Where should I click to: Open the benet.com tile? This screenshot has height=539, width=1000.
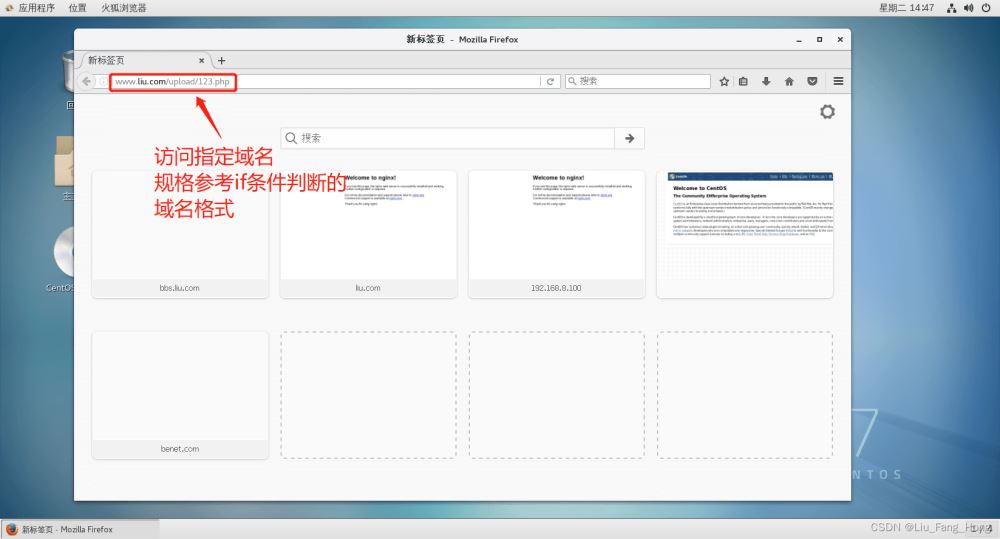click(180, 395)
